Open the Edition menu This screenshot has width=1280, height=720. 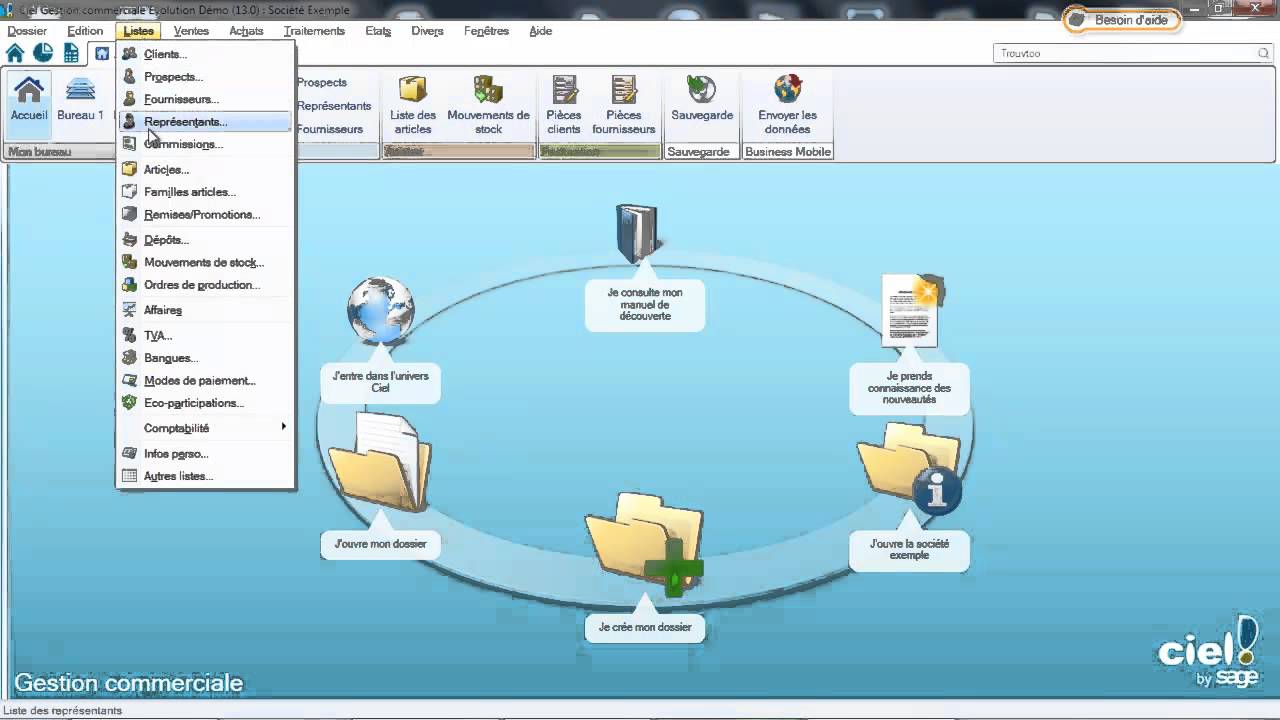point(85,31)
